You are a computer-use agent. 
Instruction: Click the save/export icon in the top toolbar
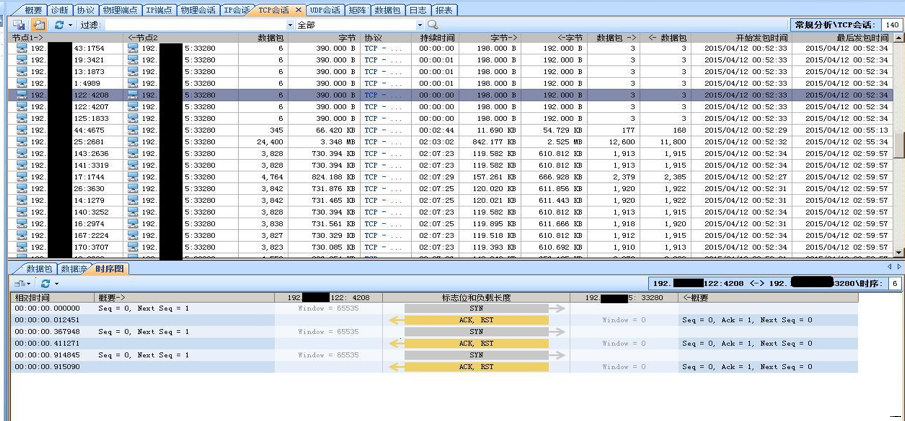[19, 25]
